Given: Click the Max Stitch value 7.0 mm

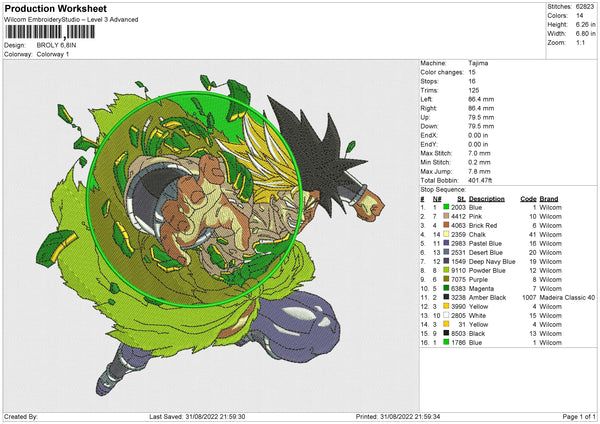Looking at the screenshot, I should pos(479,153).
